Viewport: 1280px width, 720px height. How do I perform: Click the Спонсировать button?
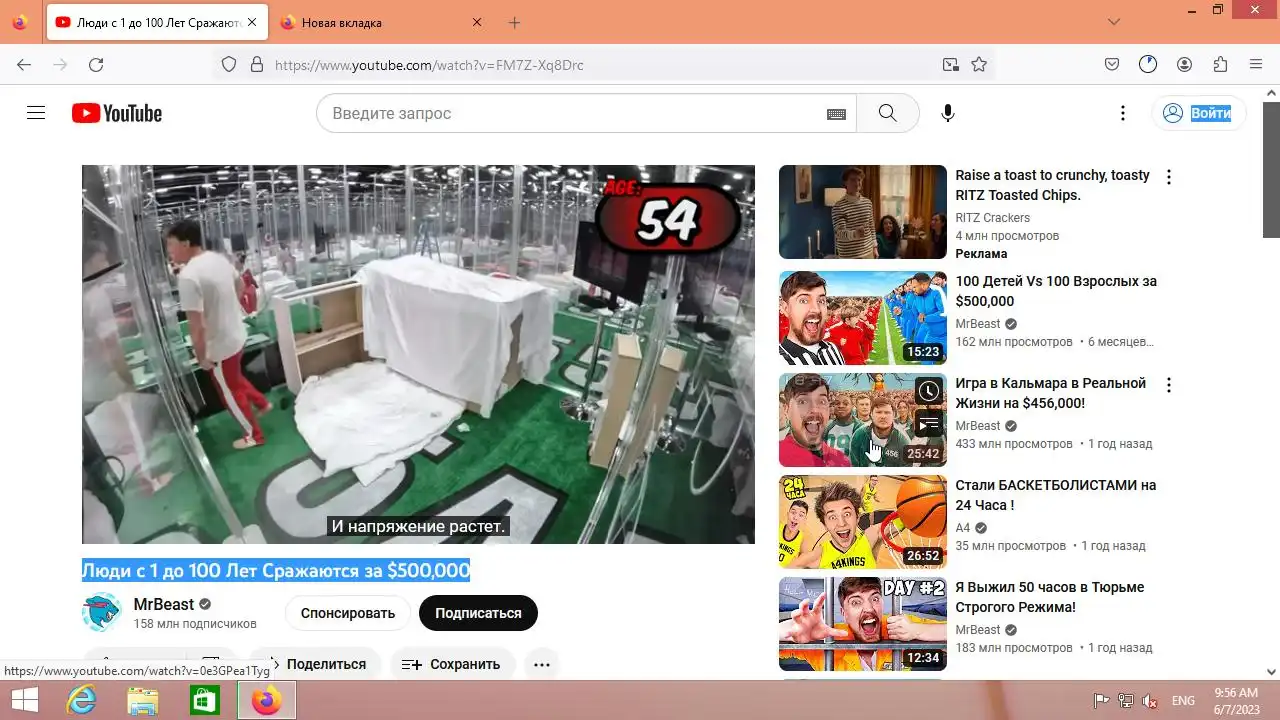[x=348, y=613]
